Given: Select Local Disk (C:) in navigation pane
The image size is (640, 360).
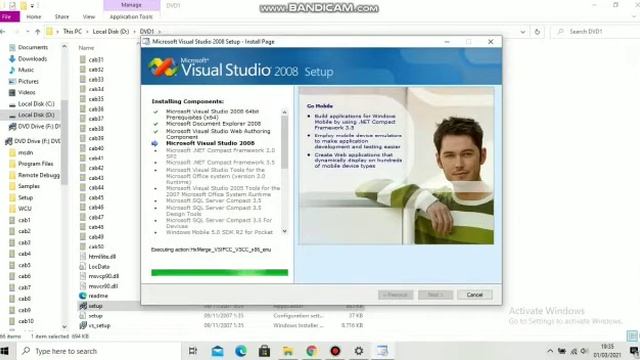Looking at the screenshot, I should click(x=36, y=104).
